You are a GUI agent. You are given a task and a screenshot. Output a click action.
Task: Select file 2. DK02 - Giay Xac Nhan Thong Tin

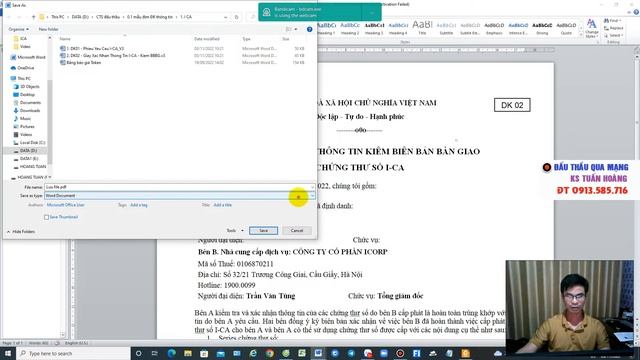(116, 56)
